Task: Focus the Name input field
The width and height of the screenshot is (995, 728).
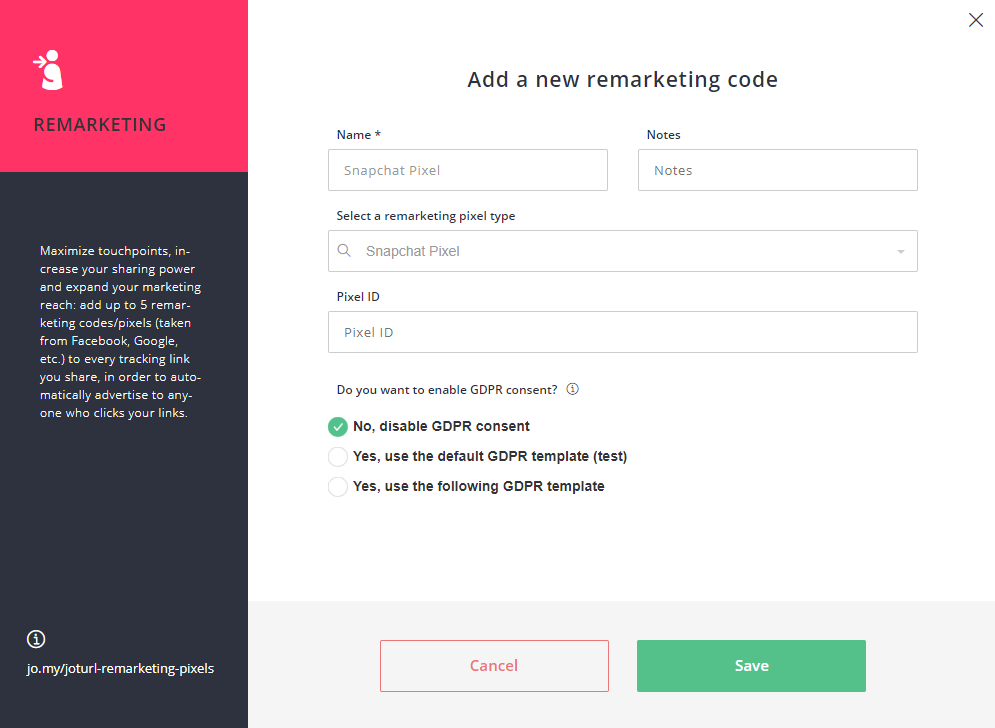Action: click(468, 170)
